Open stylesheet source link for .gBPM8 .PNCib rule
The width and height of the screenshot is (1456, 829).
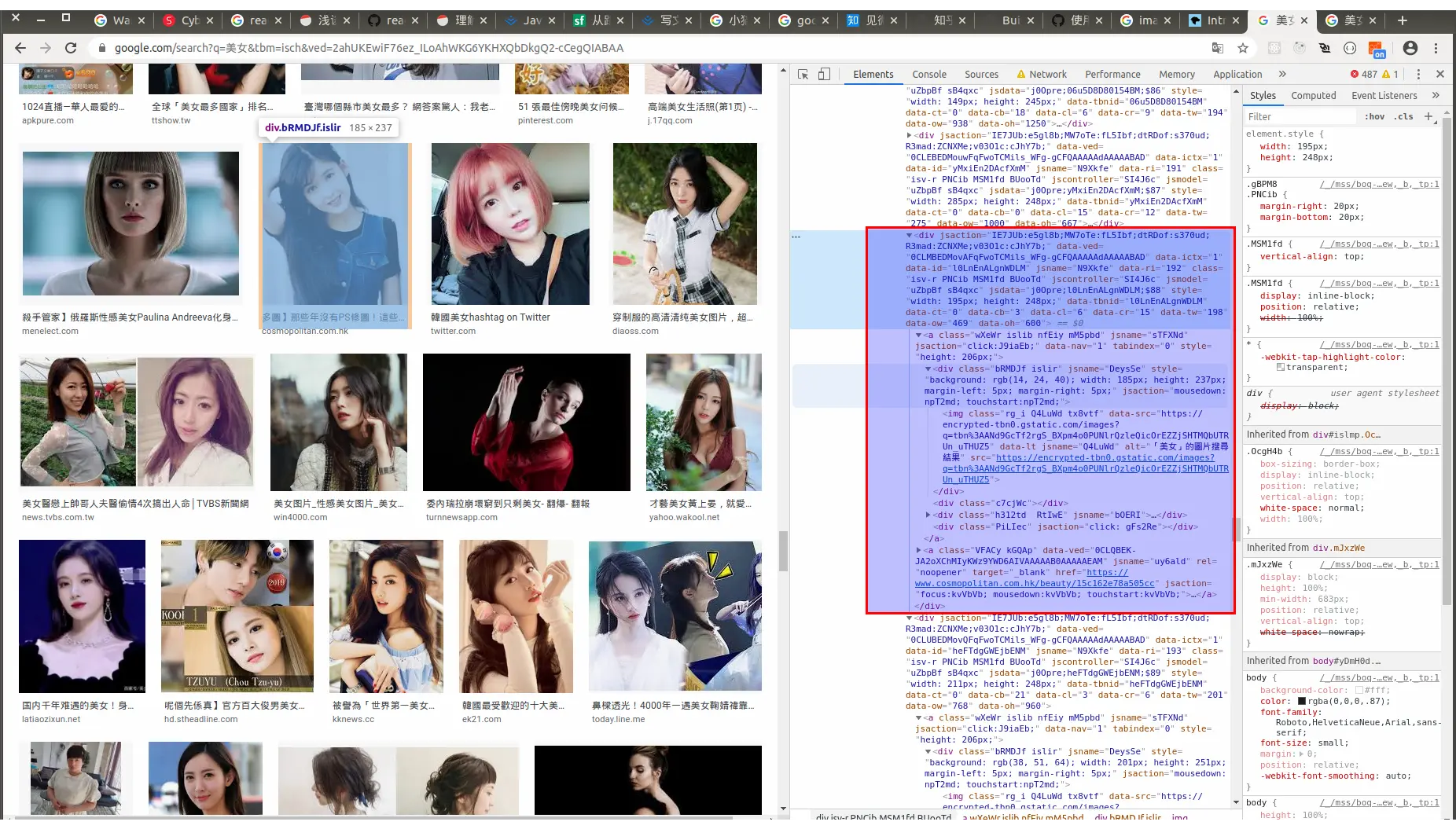pyautogui.click(x=1379, y=184)
